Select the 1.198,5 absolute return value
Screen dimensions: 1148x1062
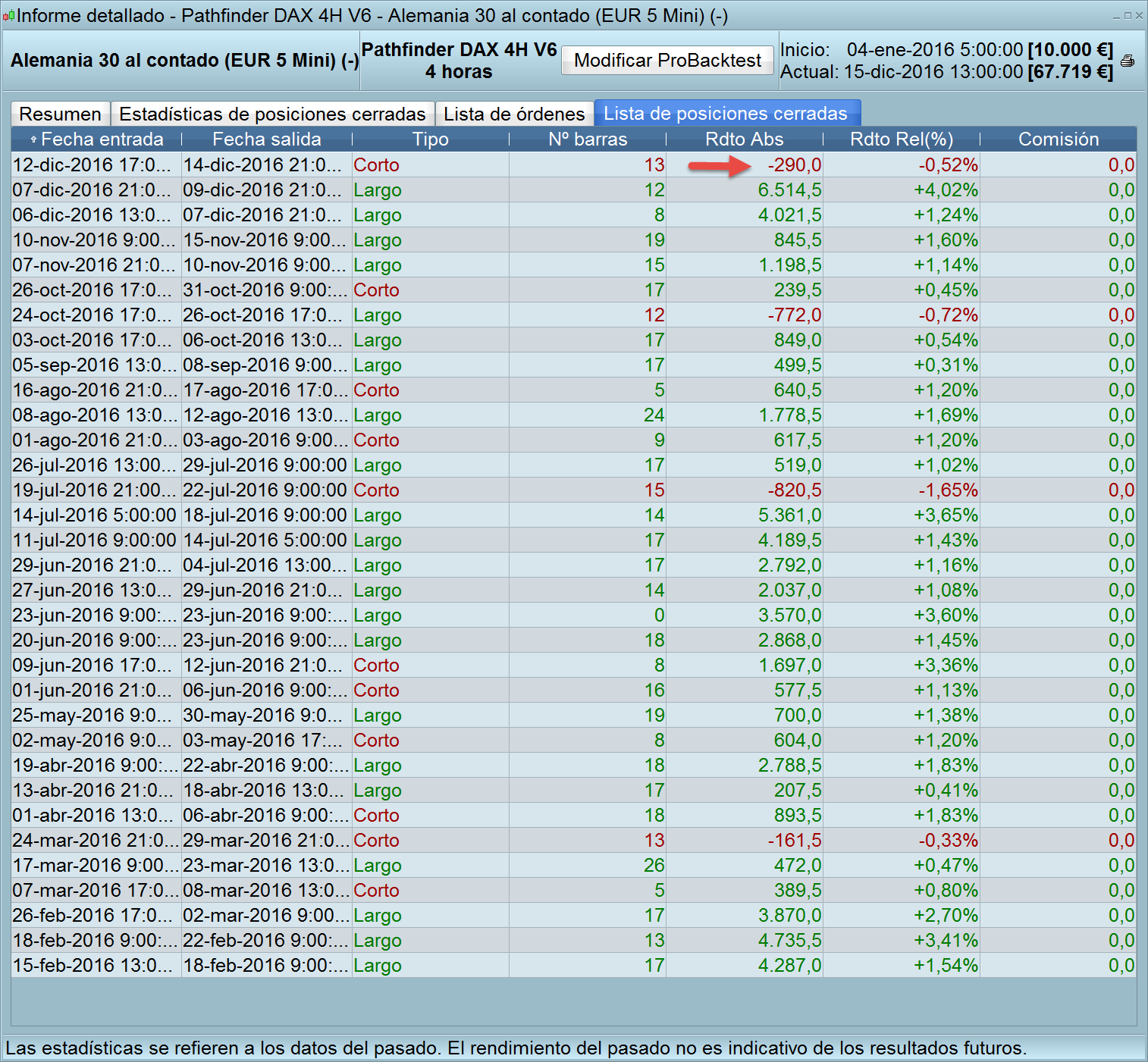[790, 265]
